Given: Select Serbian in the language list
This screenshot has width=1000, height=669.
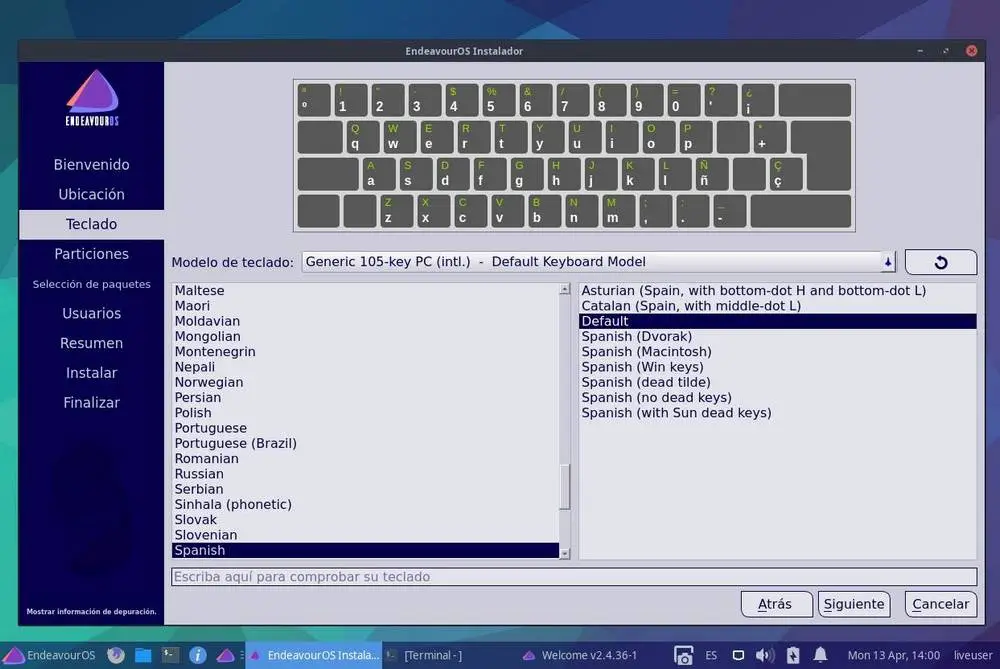Looking at the screenshot, I should (x=365, y=489).
